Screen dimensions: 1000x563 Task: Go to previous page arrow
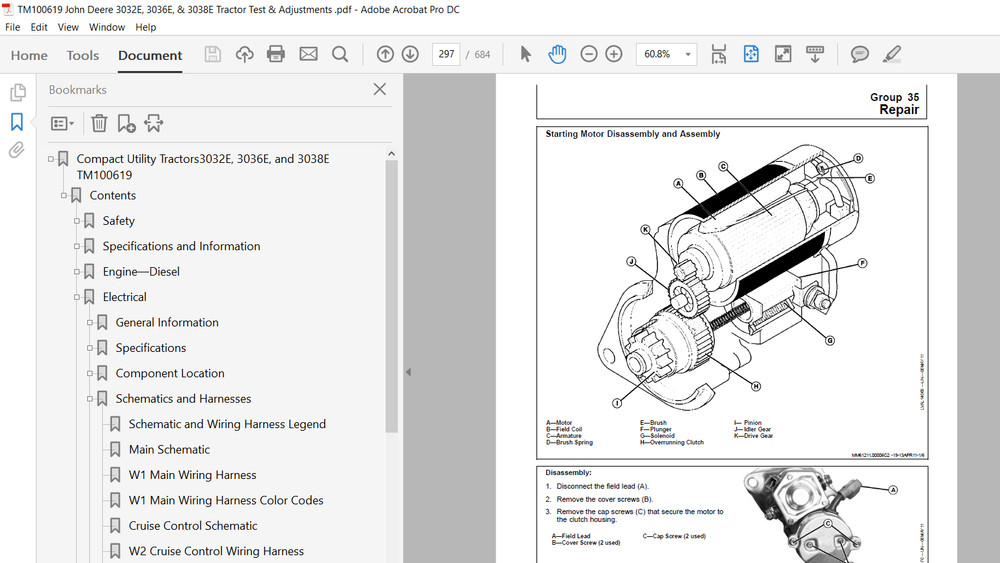[385, 54]
